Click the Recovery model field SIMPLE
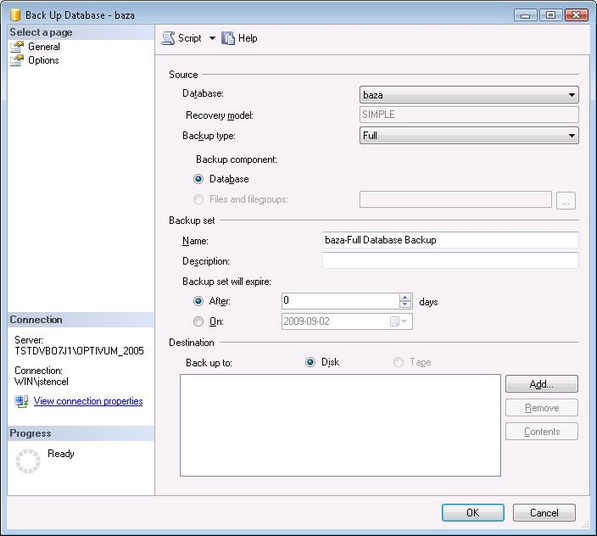 point(469,115)
